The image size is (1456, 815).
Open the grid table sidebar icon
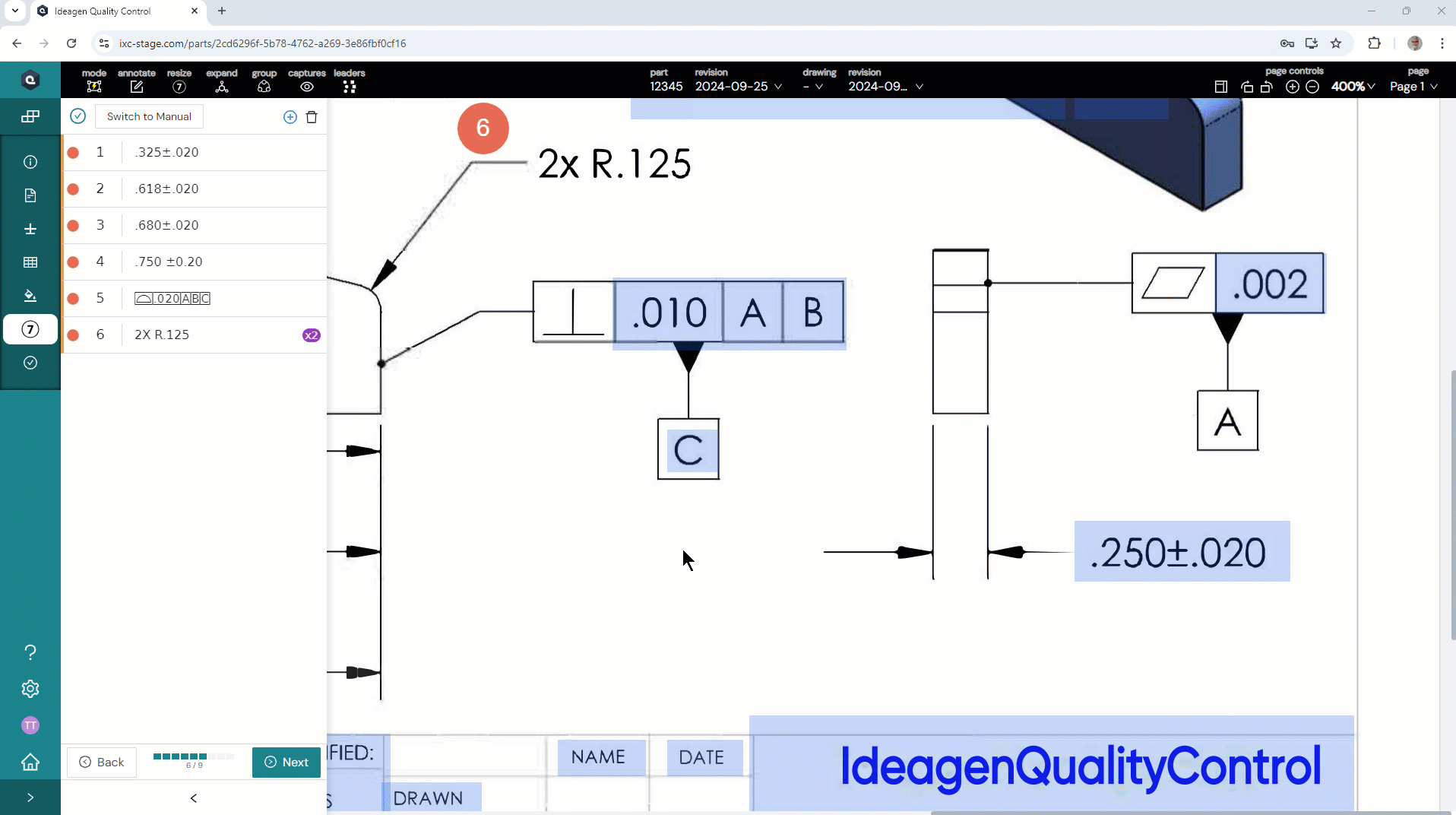click(x=30, y=262)
